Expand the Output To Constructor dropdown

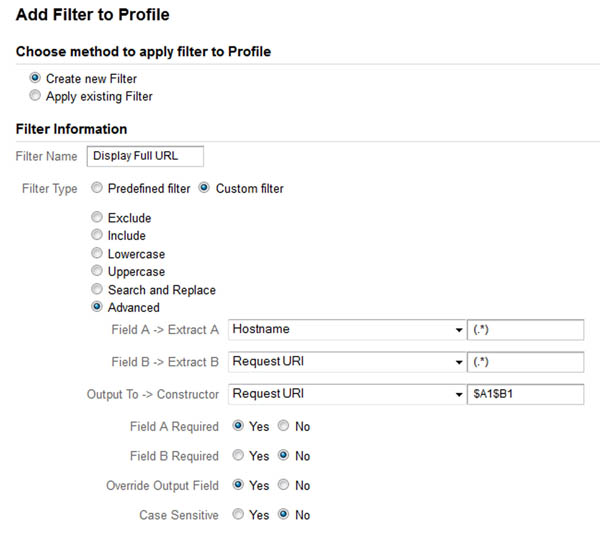[345, 394]
